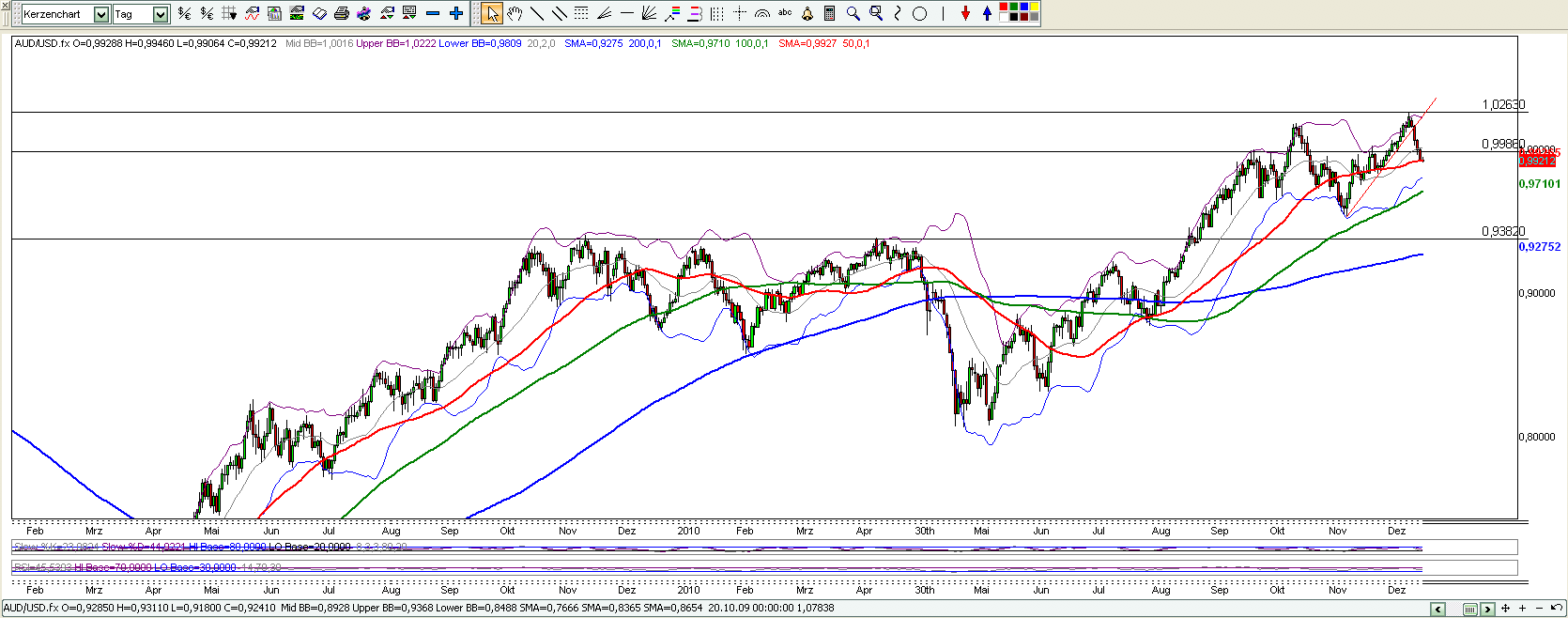The width and height of the screenshot is (1568, 618).
Task: Click the blue plus toolbar icon
Action: pos(456,13)
